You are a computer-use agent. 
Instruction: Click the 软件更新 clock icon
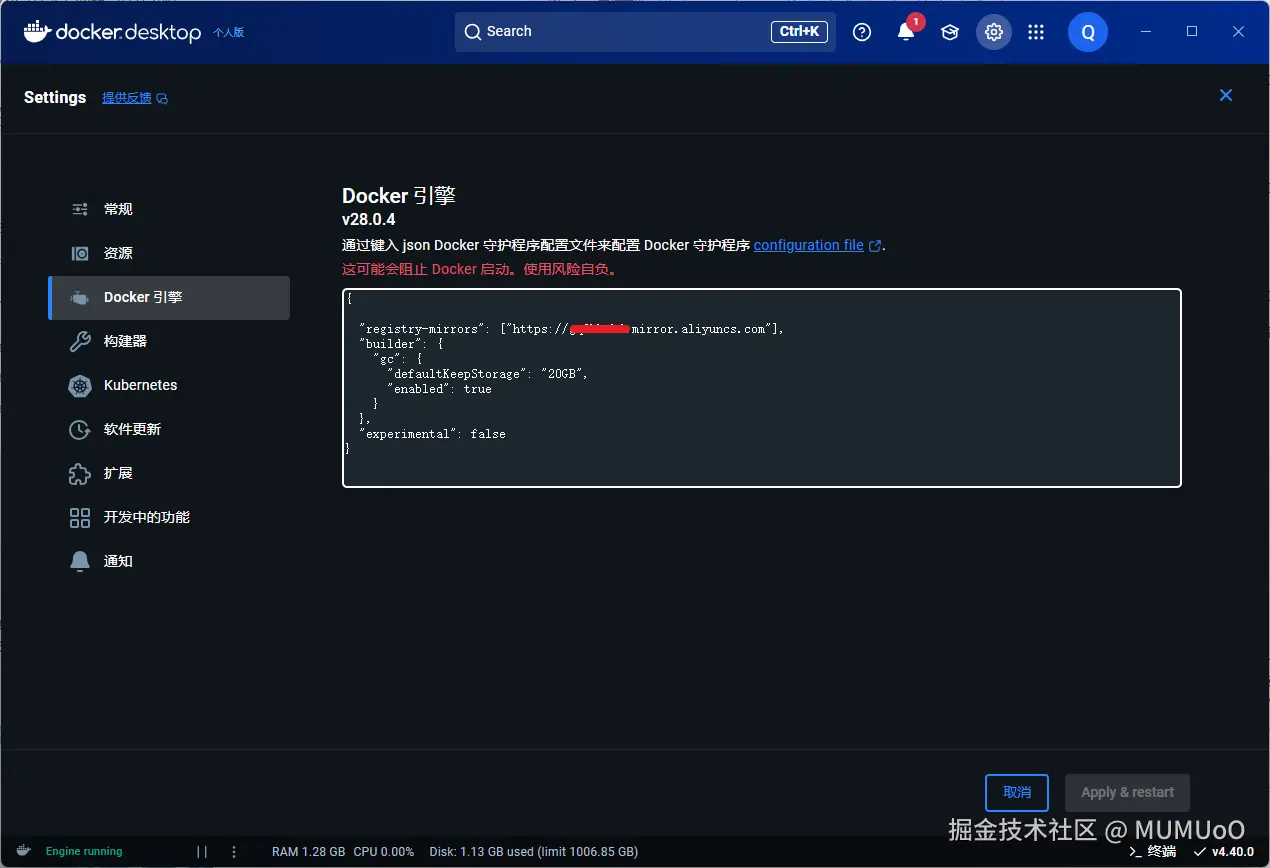pyautogui.click(x=80, y=429)
